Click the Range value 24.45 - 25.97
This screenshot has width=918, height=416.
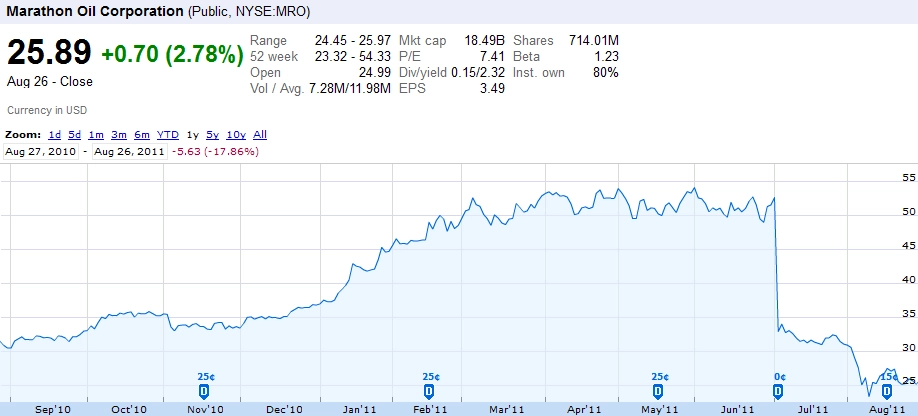click(x=352, y=40)
